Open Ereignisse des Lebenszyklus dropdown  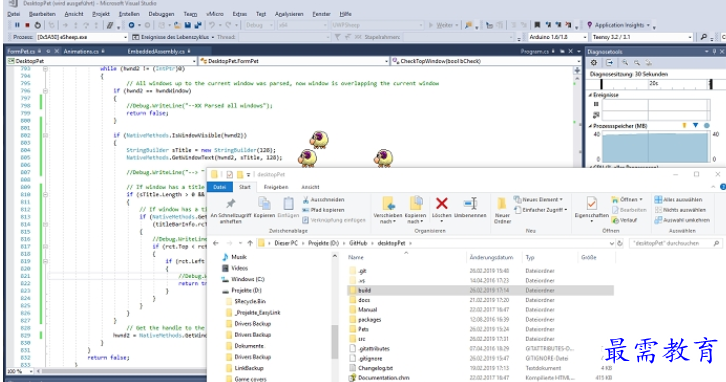[x=173, y=37]
